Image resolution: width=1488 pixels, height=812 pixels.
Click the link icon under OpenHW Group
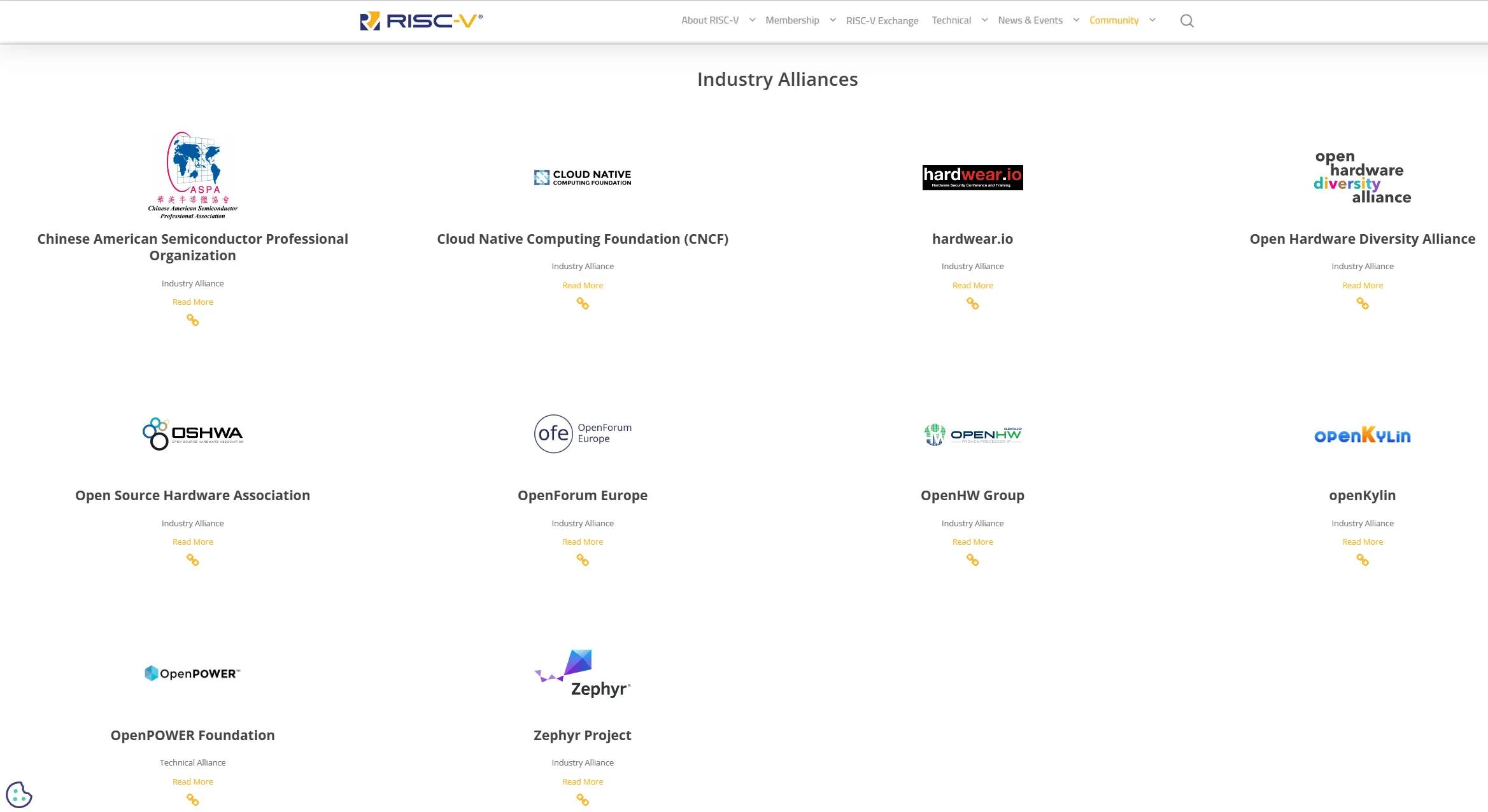(972, 560)
